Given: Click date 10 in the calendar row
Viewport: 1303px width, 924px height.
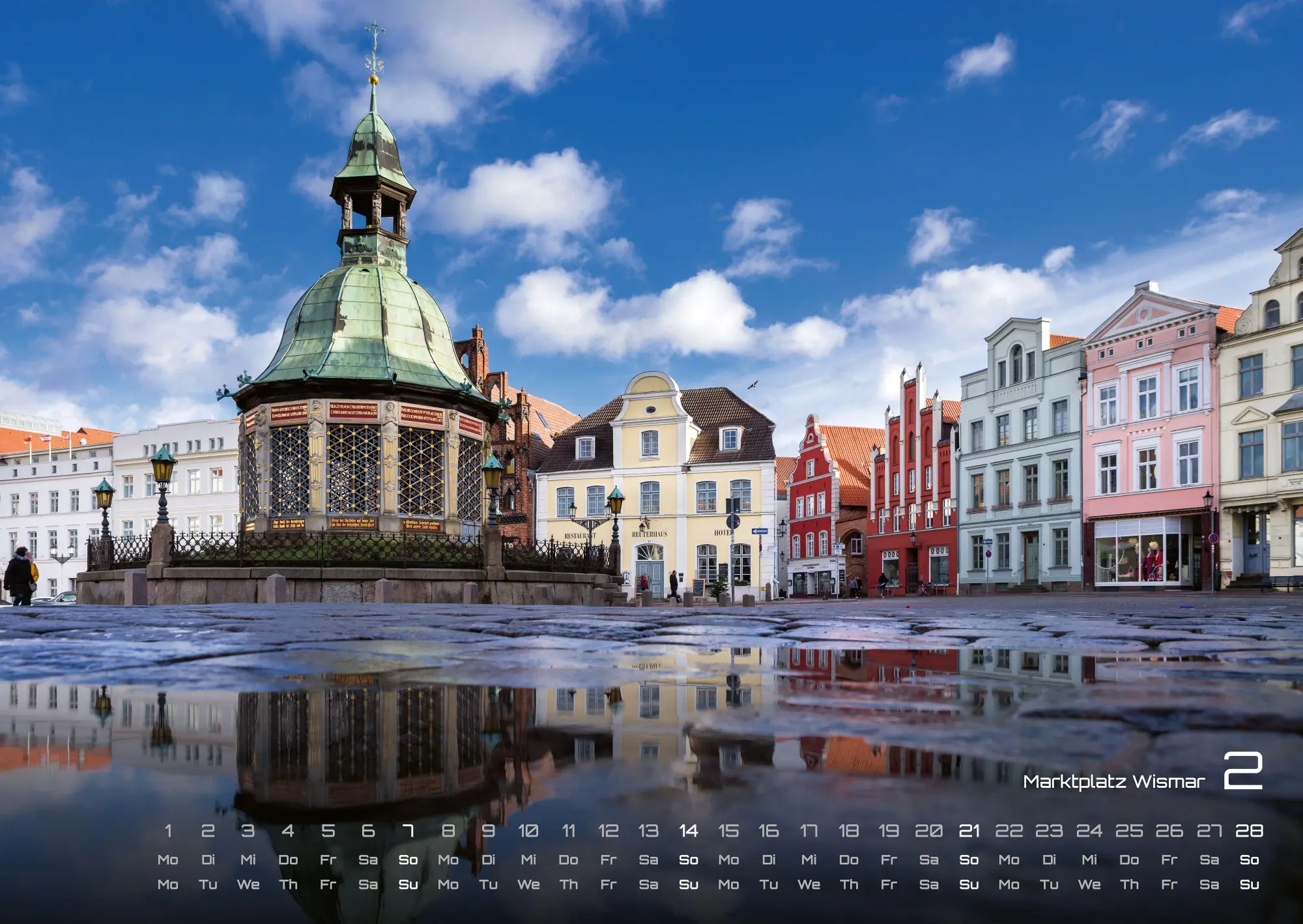Looking at the screenshot, I should pyautogui.click(x=528, y=831).
